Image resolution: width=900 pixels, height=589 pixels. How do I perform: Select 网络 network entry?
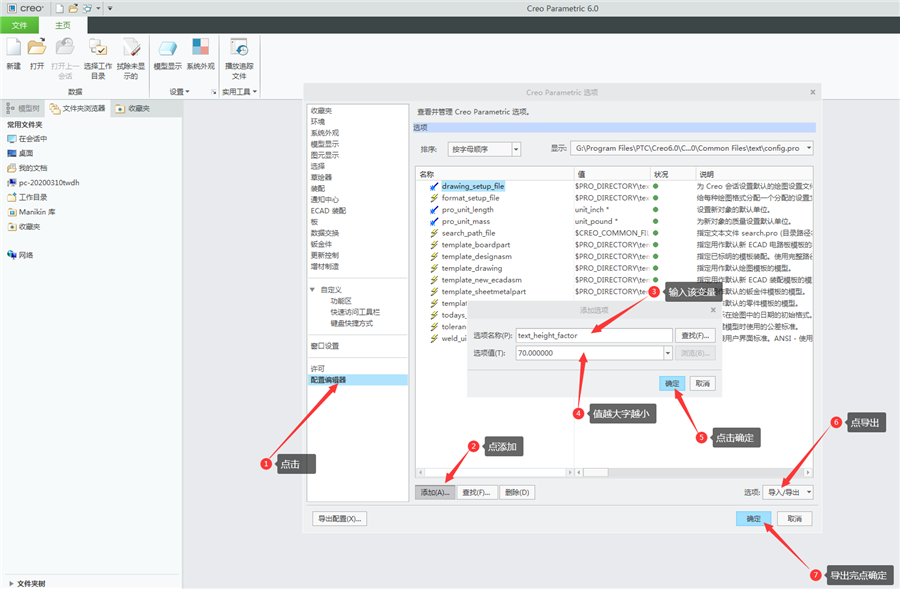coord(20,255)
